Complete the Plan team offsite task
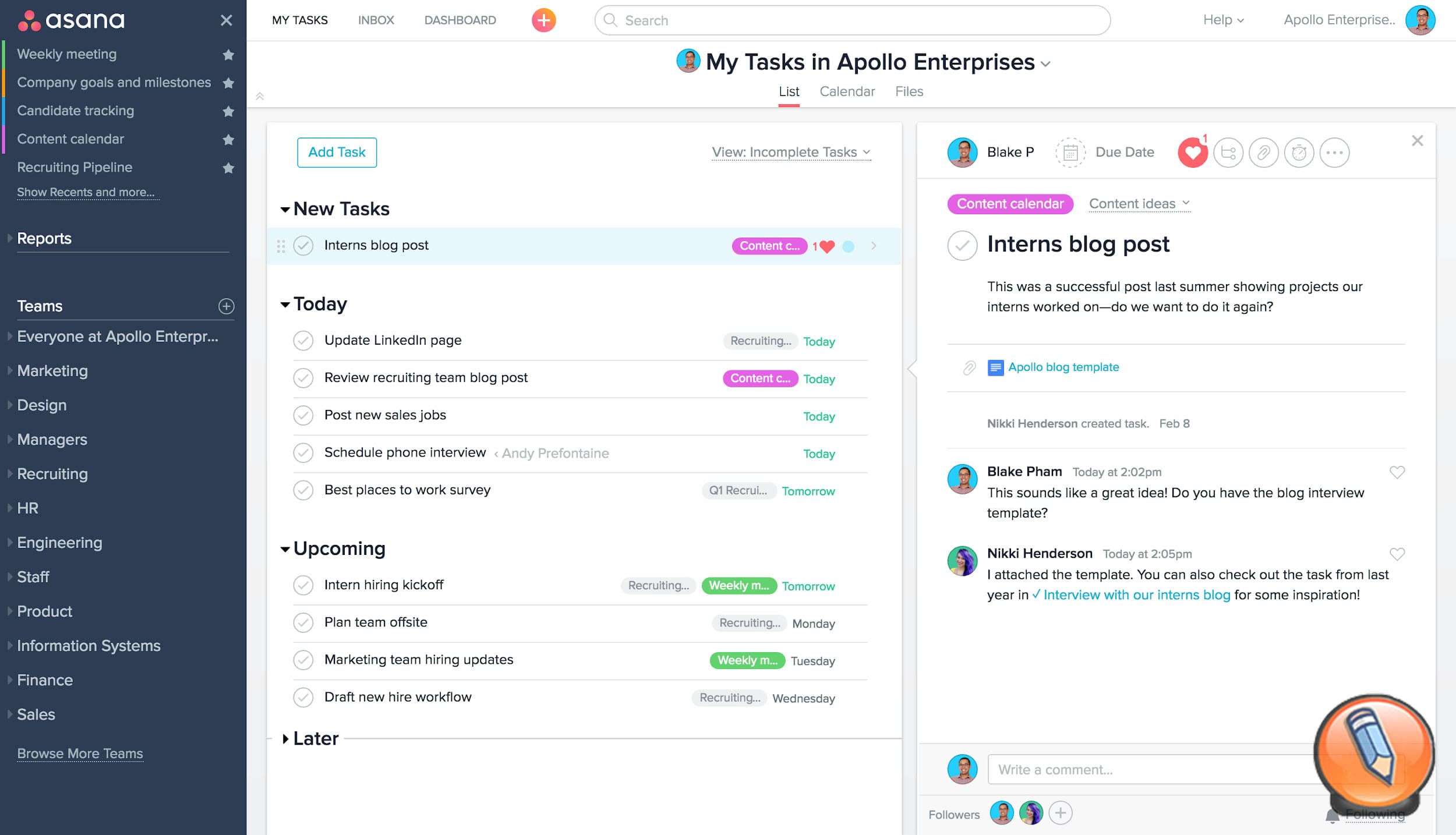1456x835 pixels. 303,622
